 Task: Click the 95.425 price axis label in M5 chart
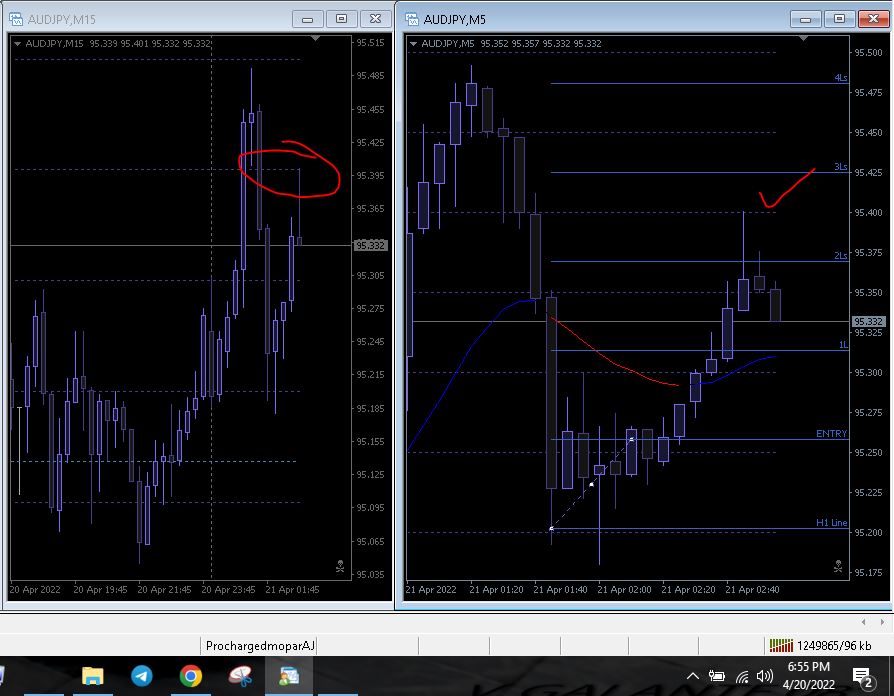pos(868,172)
